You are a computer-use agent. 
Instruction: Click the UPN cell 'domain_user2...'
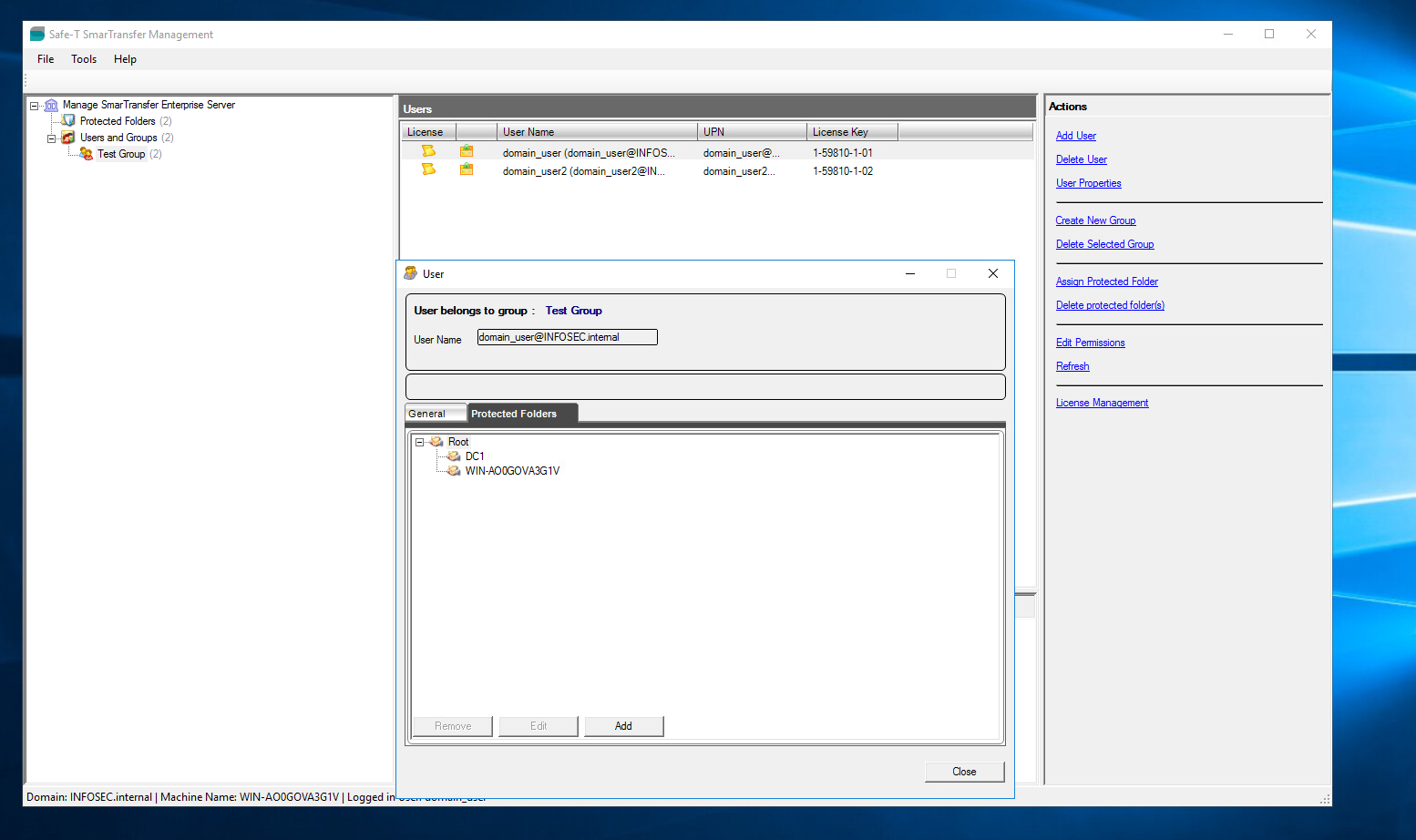click(x=739, y=171)
